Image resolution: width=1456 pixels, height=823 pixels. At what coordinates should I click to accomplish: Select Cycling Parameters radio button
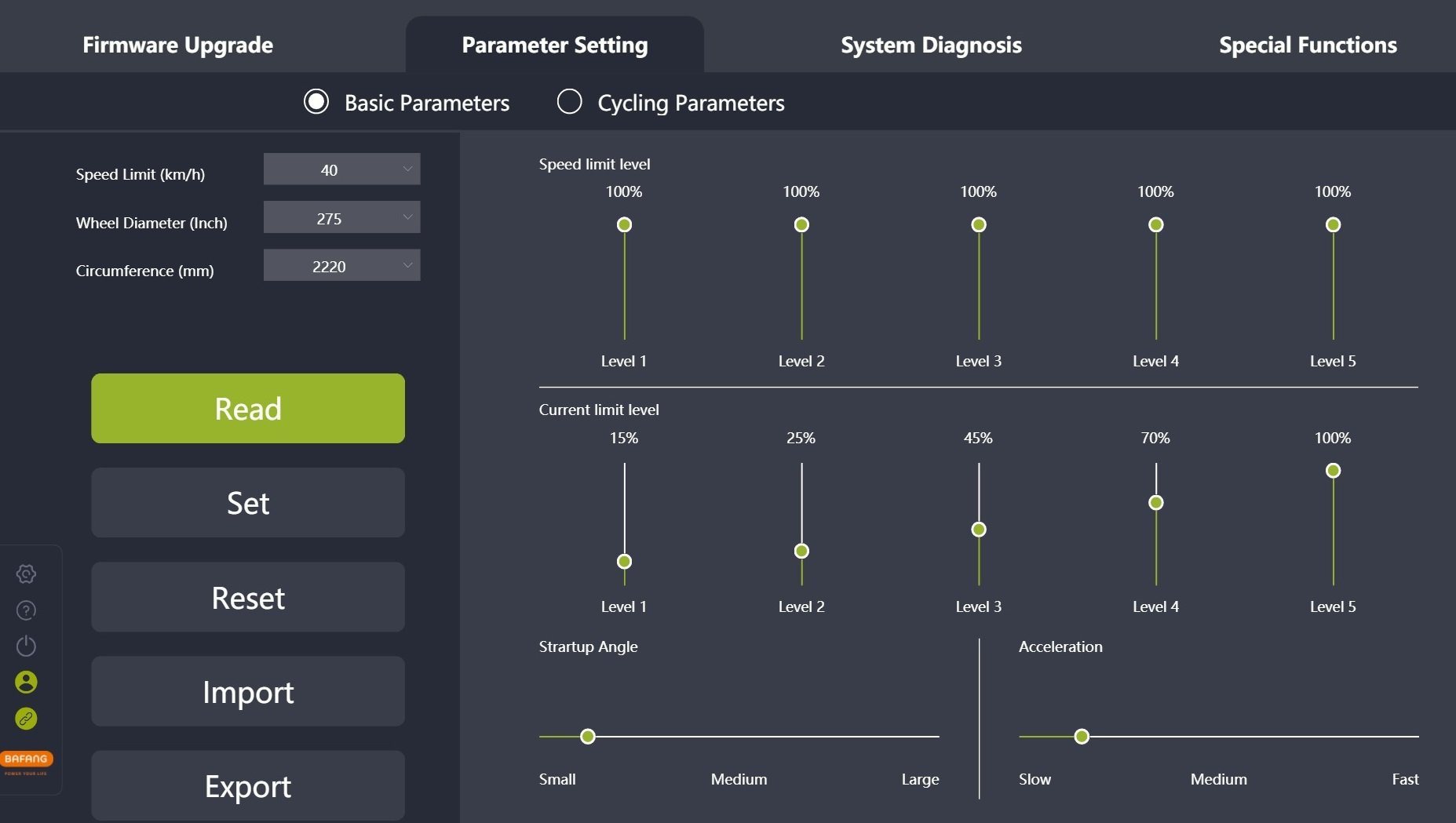click(x=569, y=102)
